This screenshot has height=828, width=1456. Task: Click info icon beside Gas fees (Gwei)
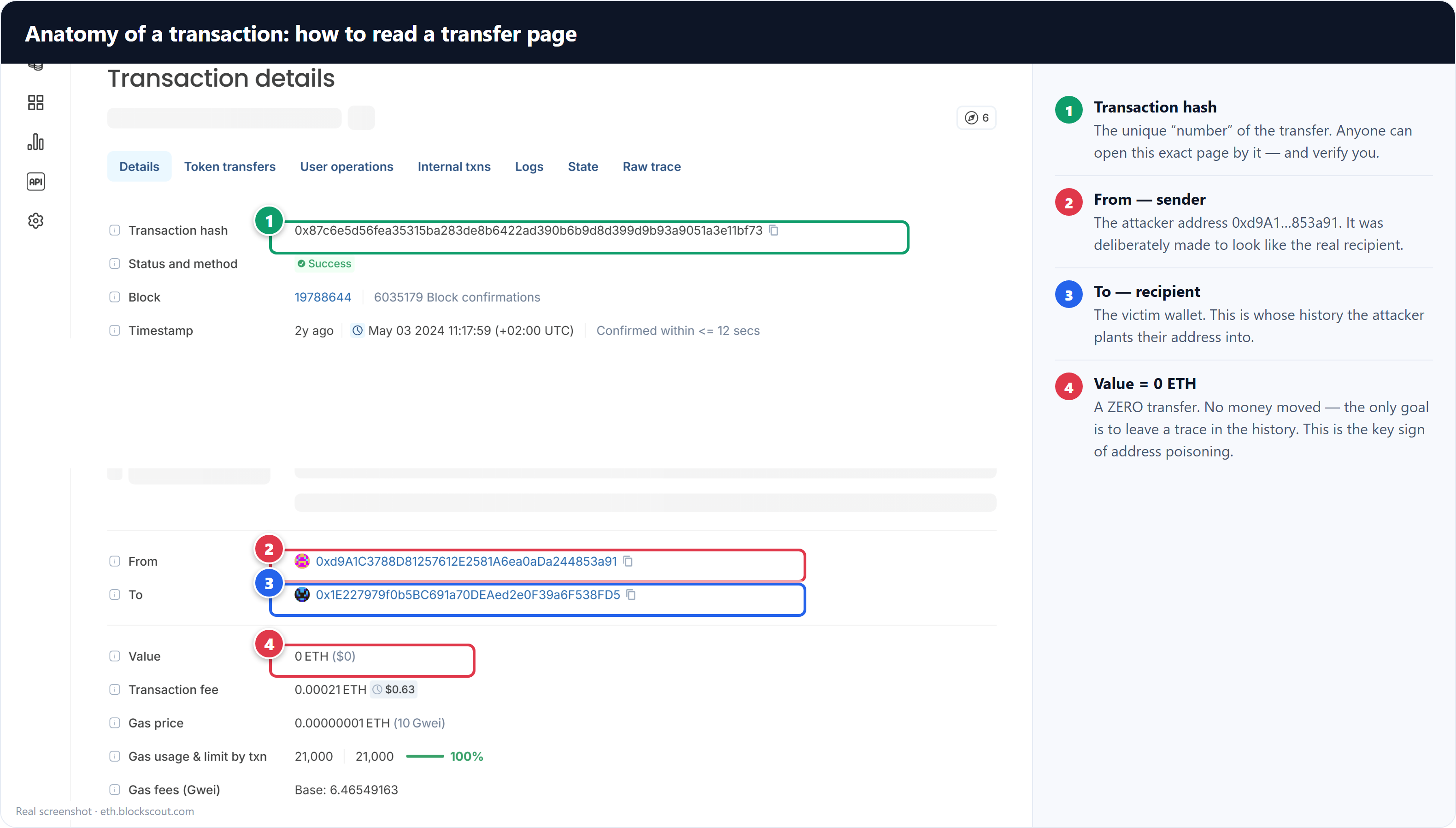click(x=115, y=790)
